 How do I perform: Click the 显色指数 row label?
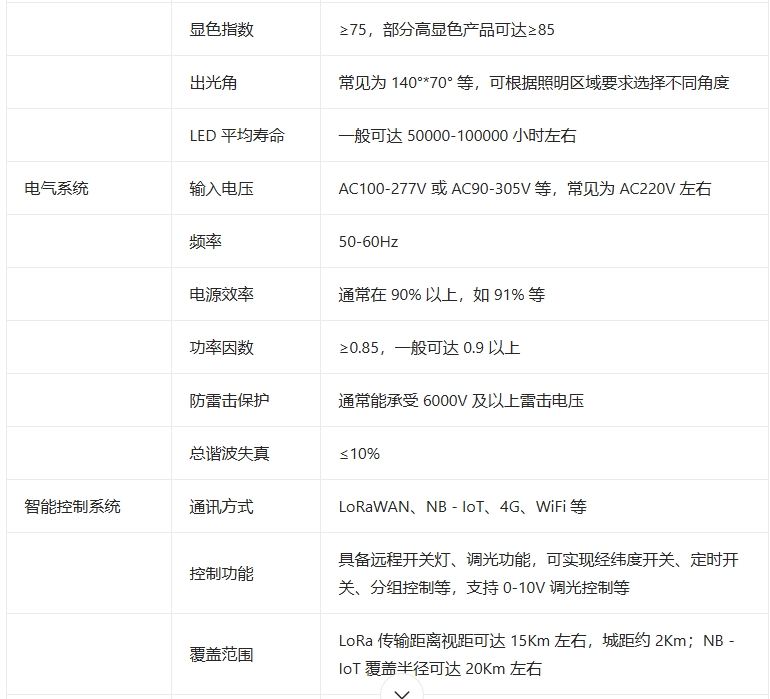[221, 29]
